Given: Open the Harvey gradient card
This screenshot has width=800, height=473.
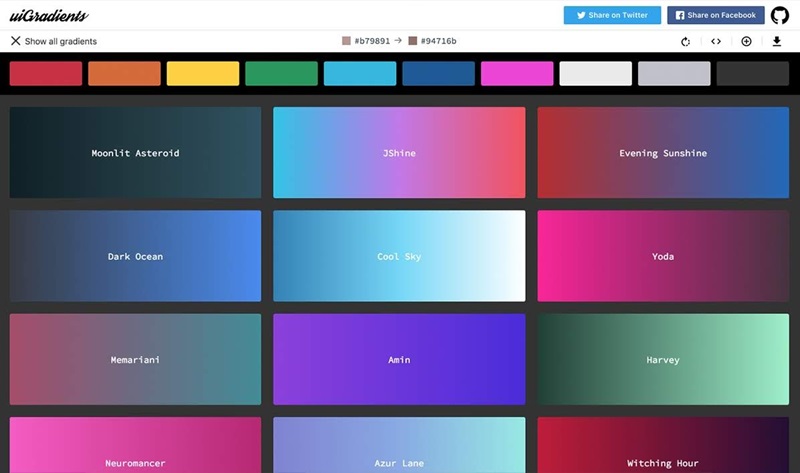Looking at the screenshot, I should [x=663, y=359].
